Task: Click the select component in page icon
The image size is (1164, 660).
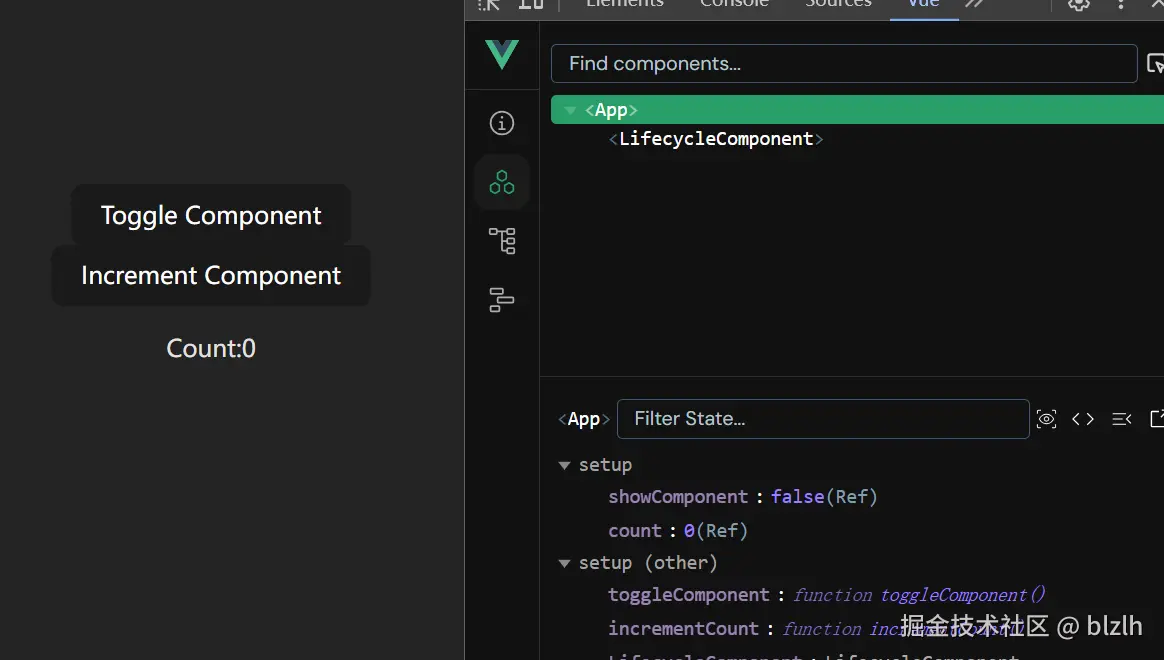Action: tap(1155, 64)
